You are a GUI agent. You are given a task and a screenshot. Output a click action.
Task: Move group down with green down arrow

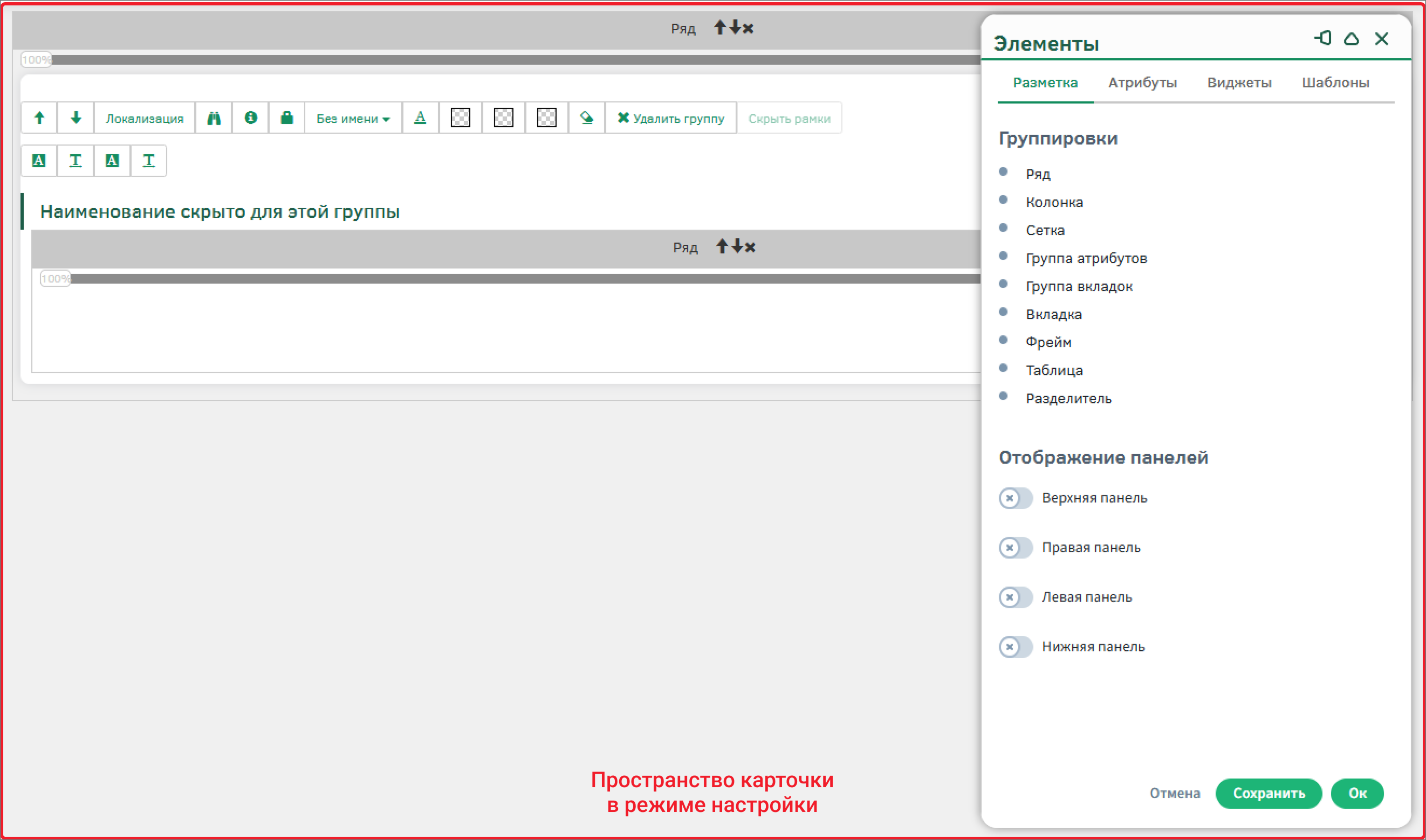point(76,118)
